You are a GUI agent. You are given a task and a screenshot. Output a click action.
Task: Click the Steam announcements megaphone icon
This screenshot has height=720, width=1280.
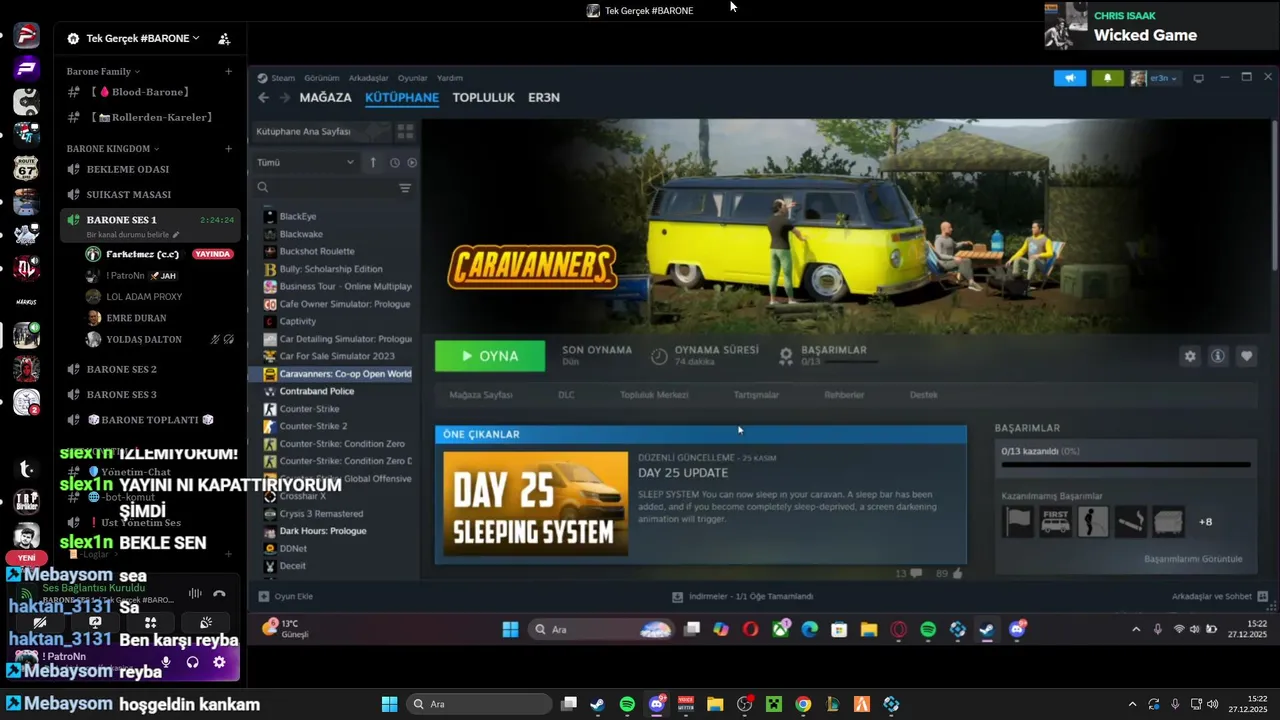click(x=1070, y=78)
